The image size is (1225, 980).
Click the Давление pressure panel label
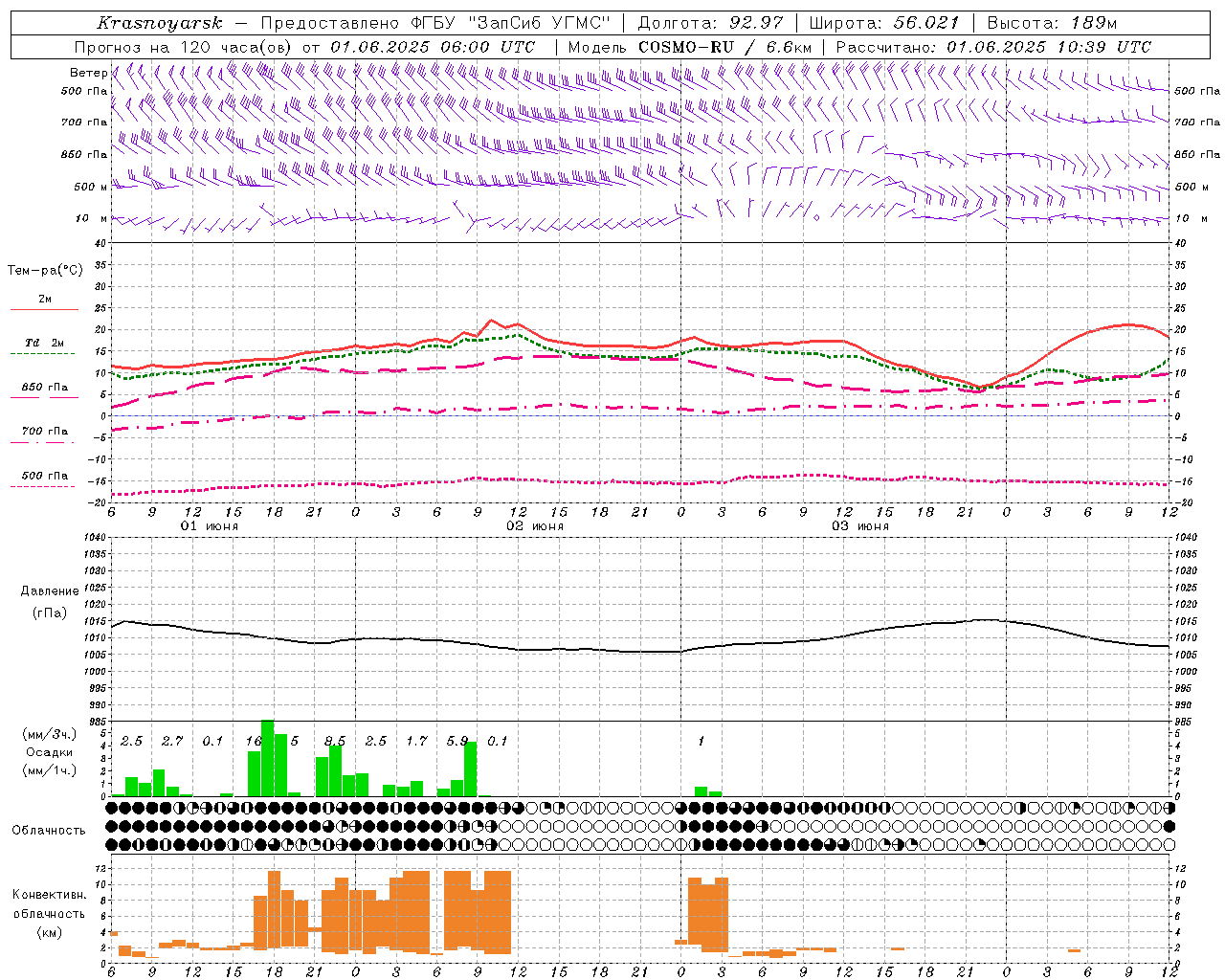(x=50, y=591)
